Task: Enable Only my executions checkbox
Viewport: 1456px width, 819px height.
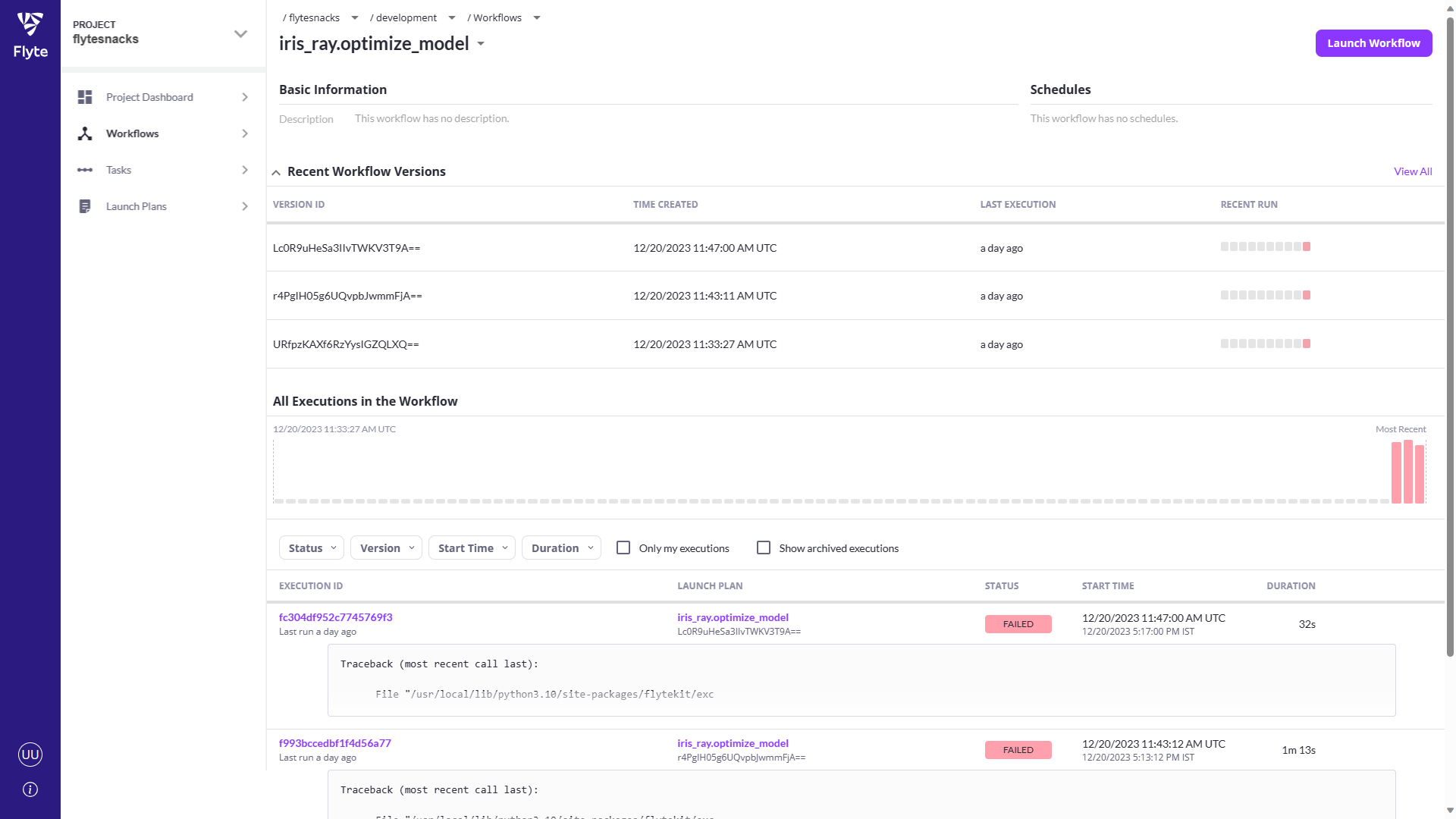Action: coord(623,548)
